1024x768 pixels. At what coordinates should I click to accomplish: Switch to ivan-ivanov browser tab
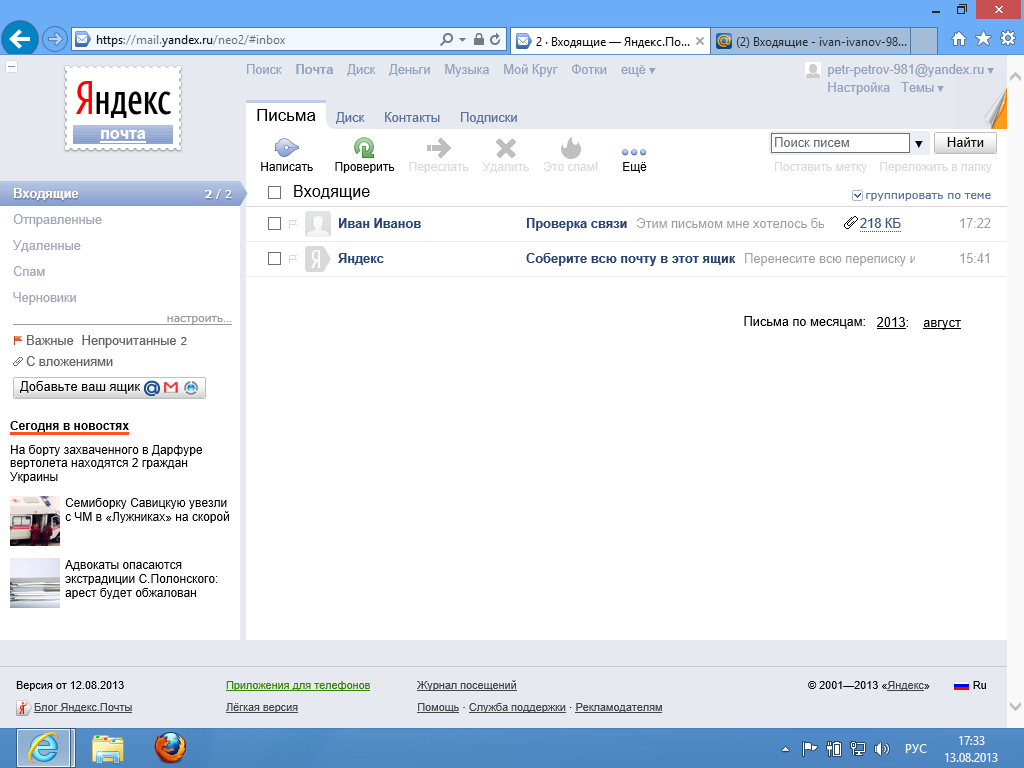[x=811, y=41]
